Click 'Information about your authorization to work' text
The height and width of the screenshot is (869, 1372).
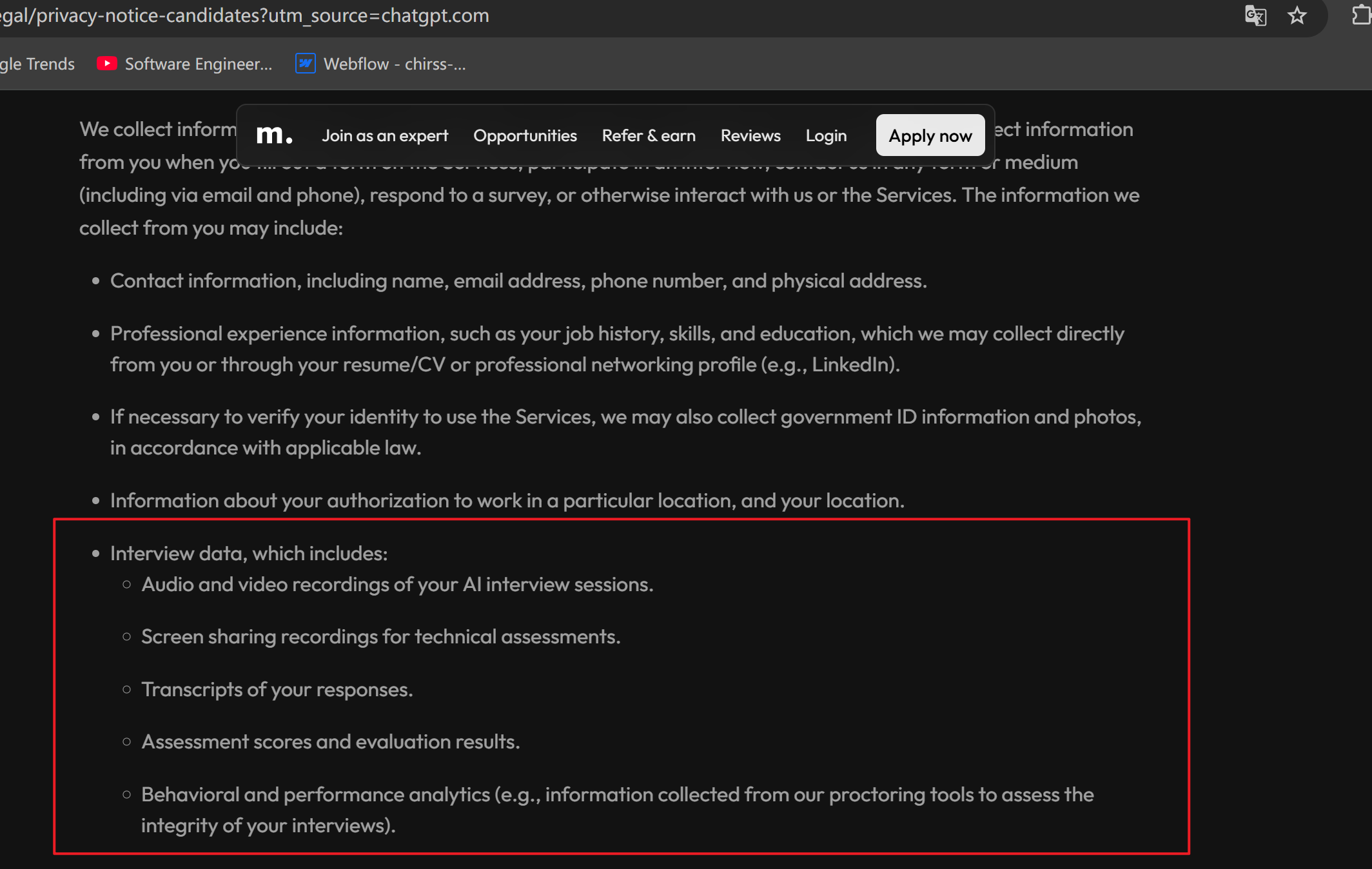[x=507, y=501]
